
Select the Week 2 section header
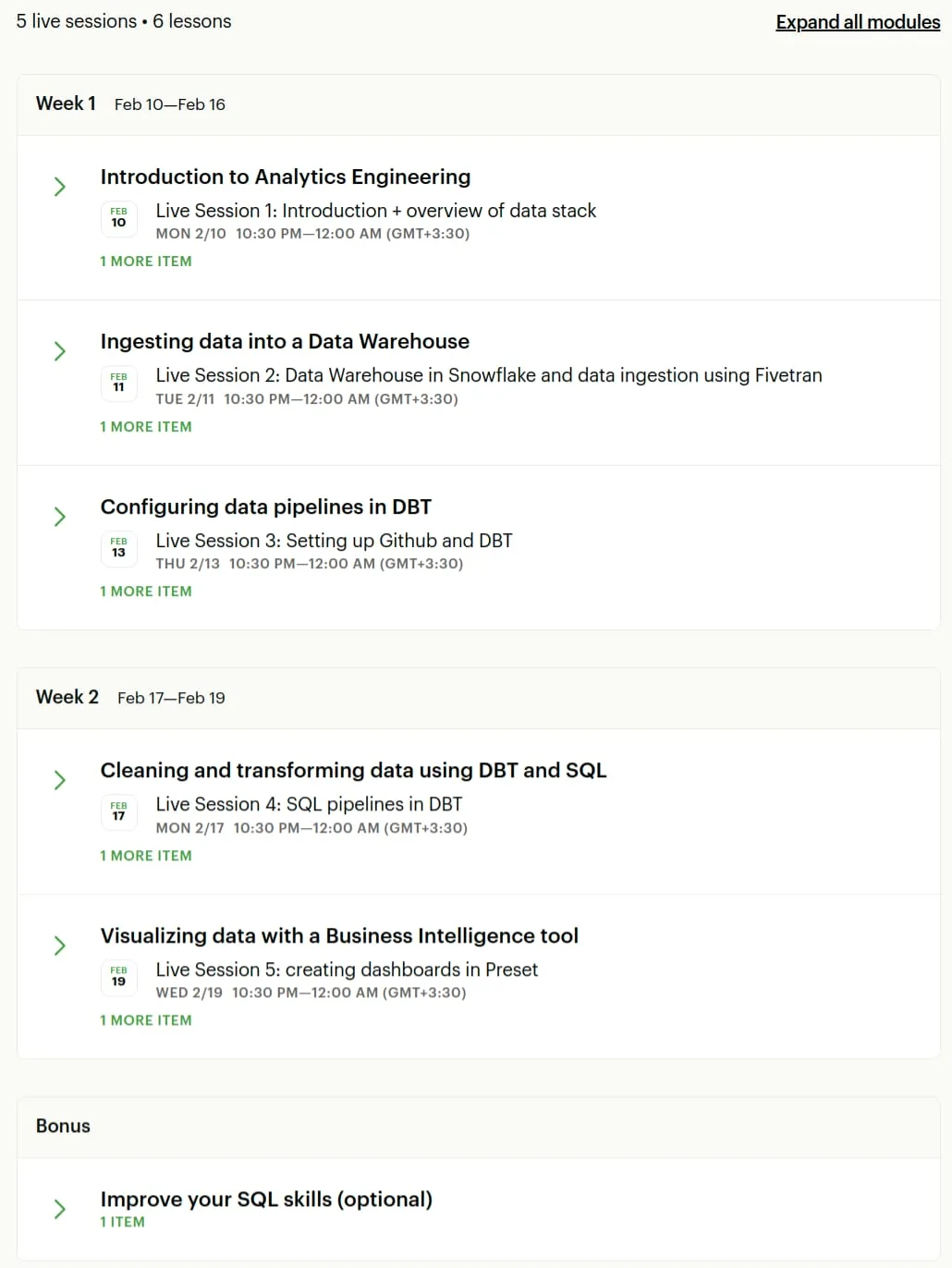(479, 698)
